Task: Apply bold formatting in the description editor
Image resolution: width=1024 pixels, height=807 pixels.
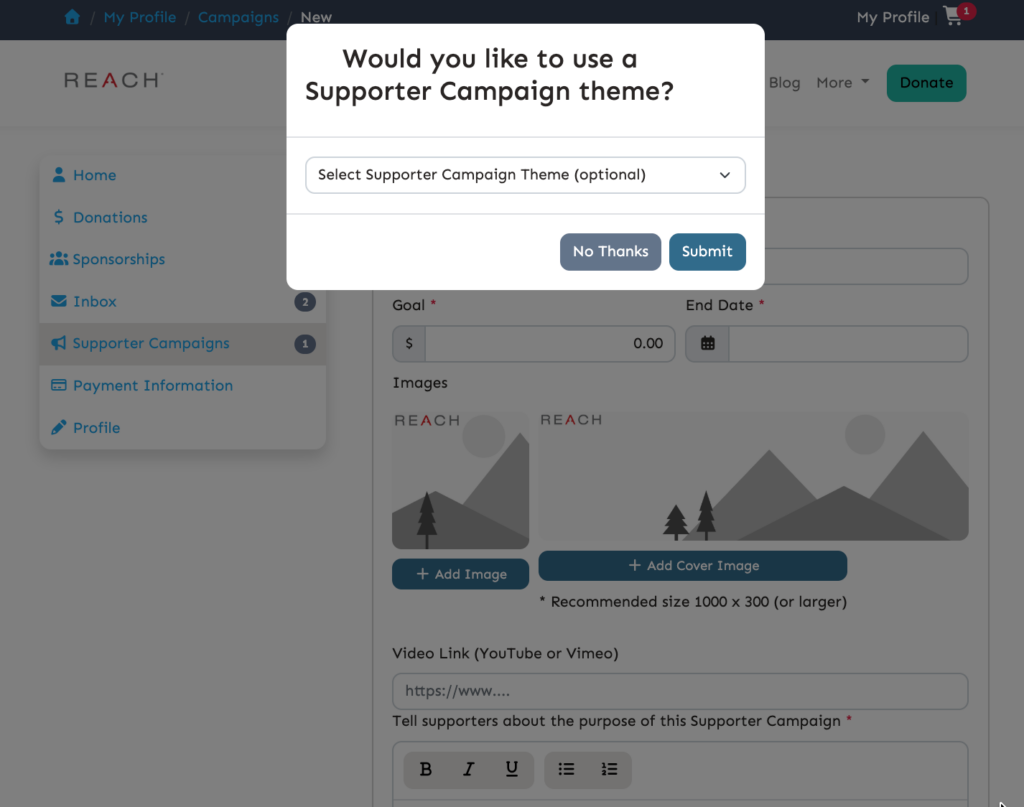Action: 425,770
